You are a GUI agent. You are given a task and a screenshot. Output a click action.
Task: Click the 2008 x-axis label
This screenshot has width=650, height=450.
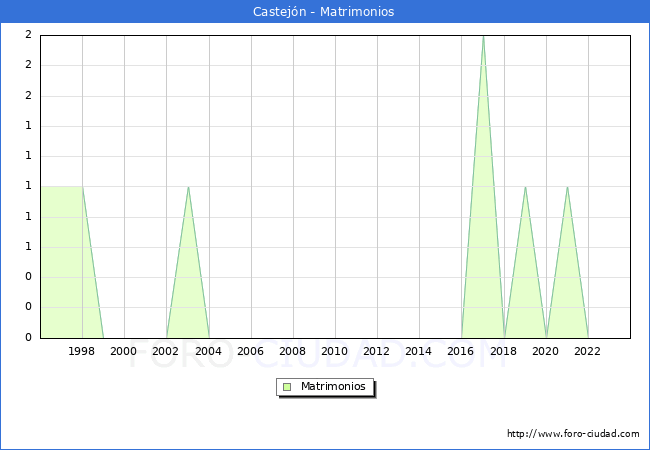292,351
